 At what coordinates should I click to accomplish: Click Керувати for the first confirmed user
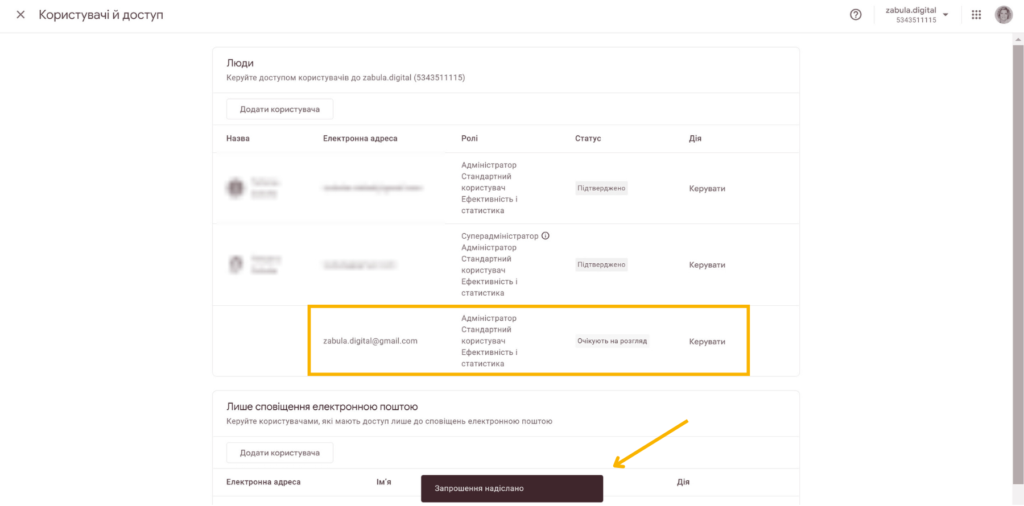tap(707, 188)
